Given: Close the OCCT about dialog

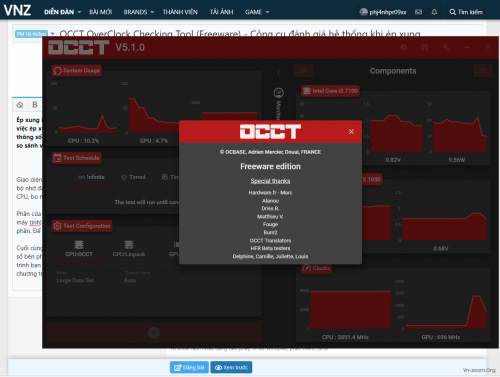Looking at the screenshot, I should pos(351,132).
